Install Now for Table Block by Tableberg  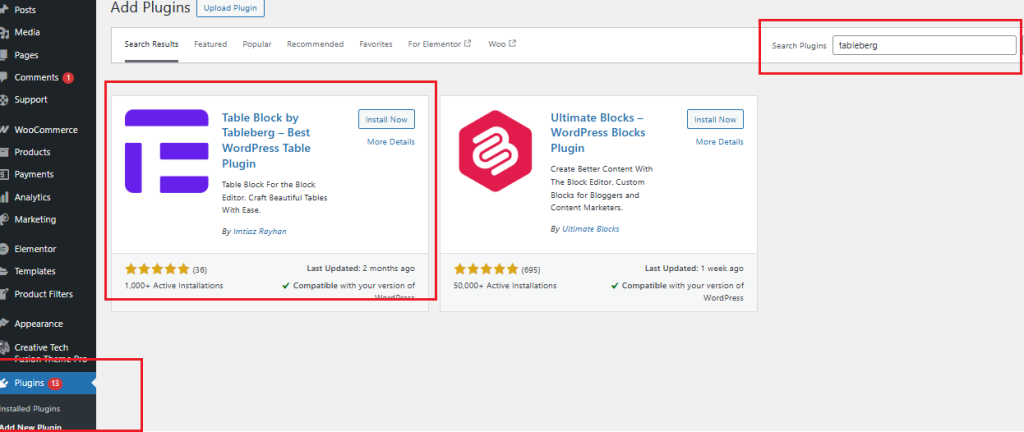tap(387, 119)
